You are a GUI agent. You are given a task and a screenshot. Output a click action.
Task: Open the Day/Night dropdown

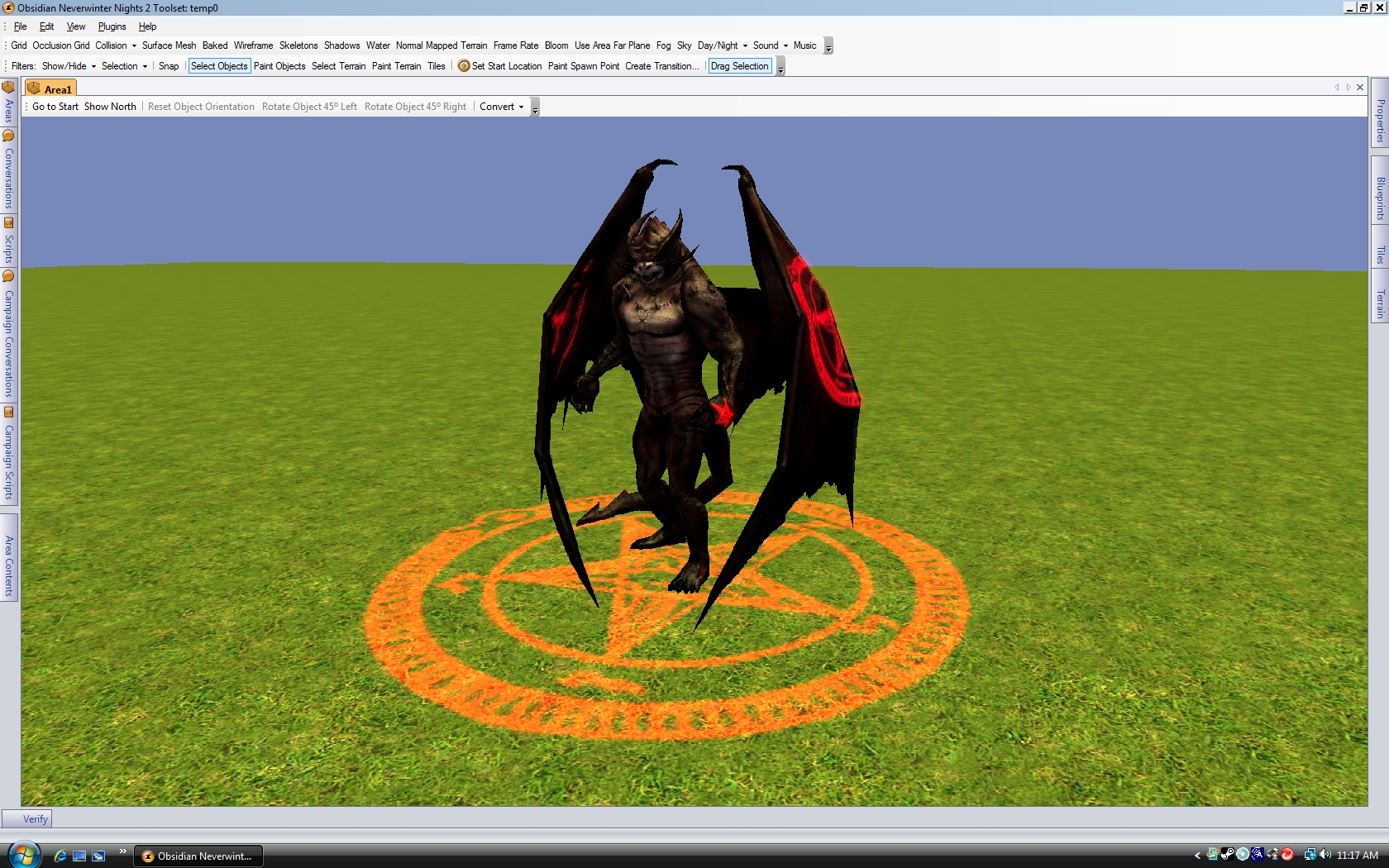tap(722, 45)
